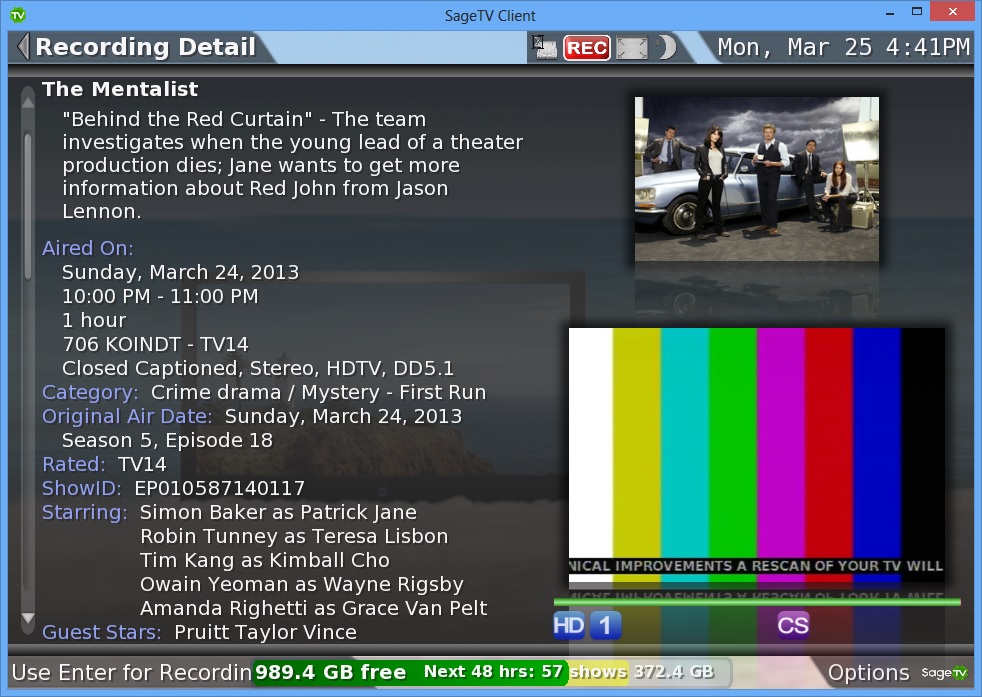Click The Mentalist title text
The image size is (982, 697).
120,89
